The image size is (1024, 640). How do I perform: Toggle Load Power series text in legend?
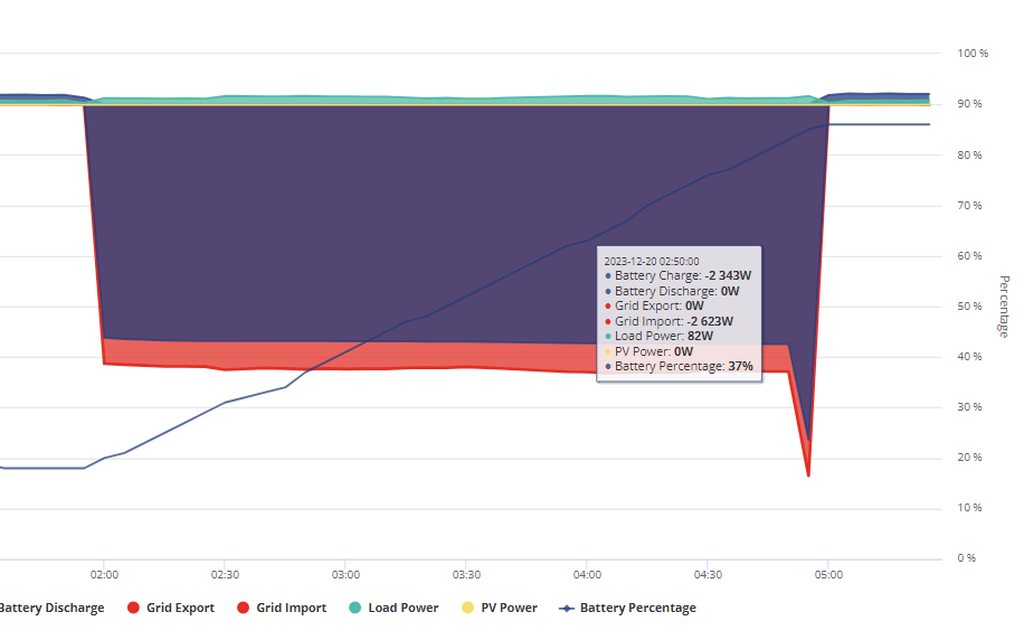tap(403, 608)
